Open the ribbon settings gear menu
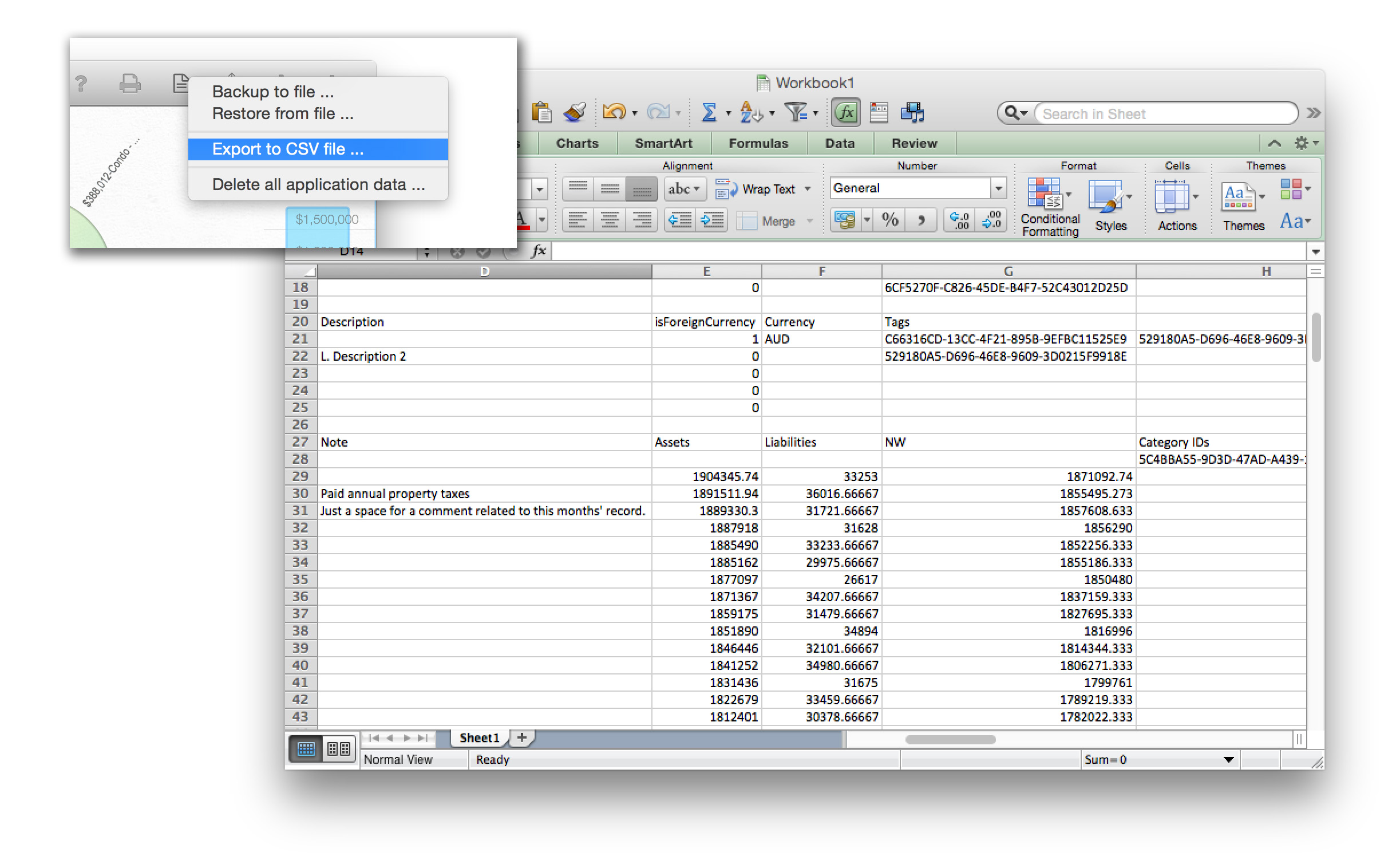Viewport: 1400px width, 864px height. [1306, 143]
